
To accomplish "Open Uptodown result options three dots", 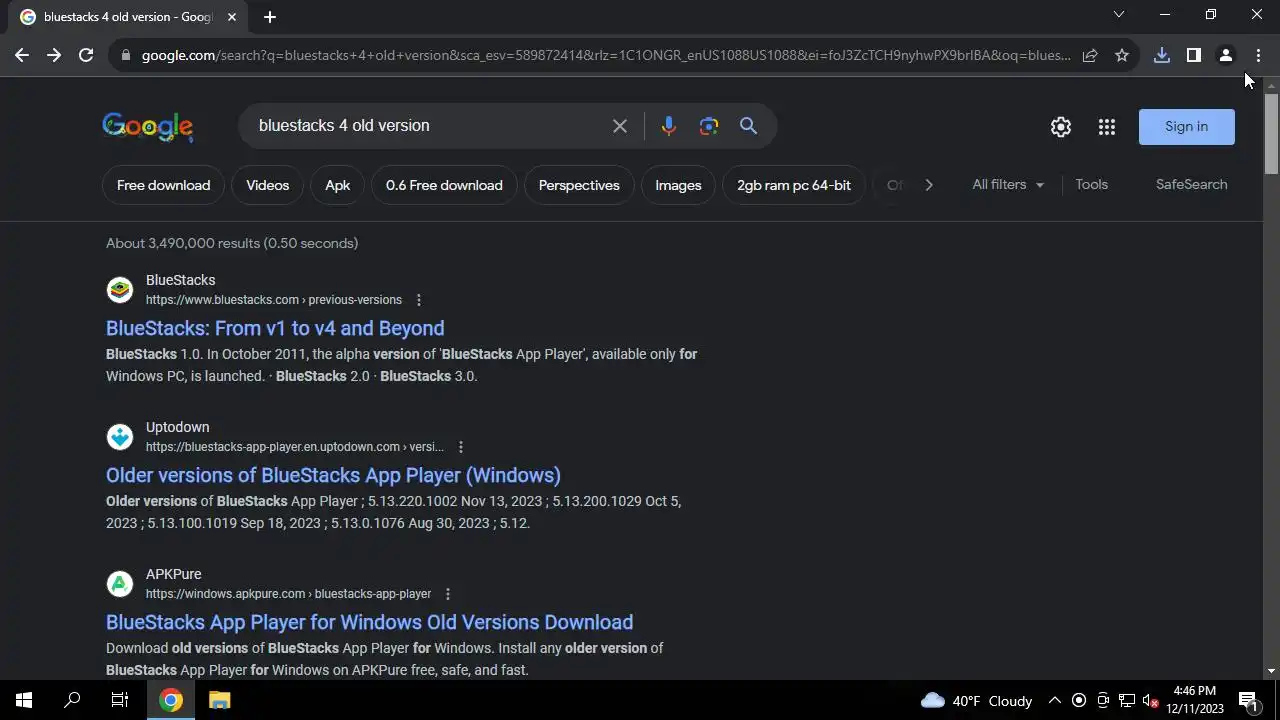I will (461, 447).
